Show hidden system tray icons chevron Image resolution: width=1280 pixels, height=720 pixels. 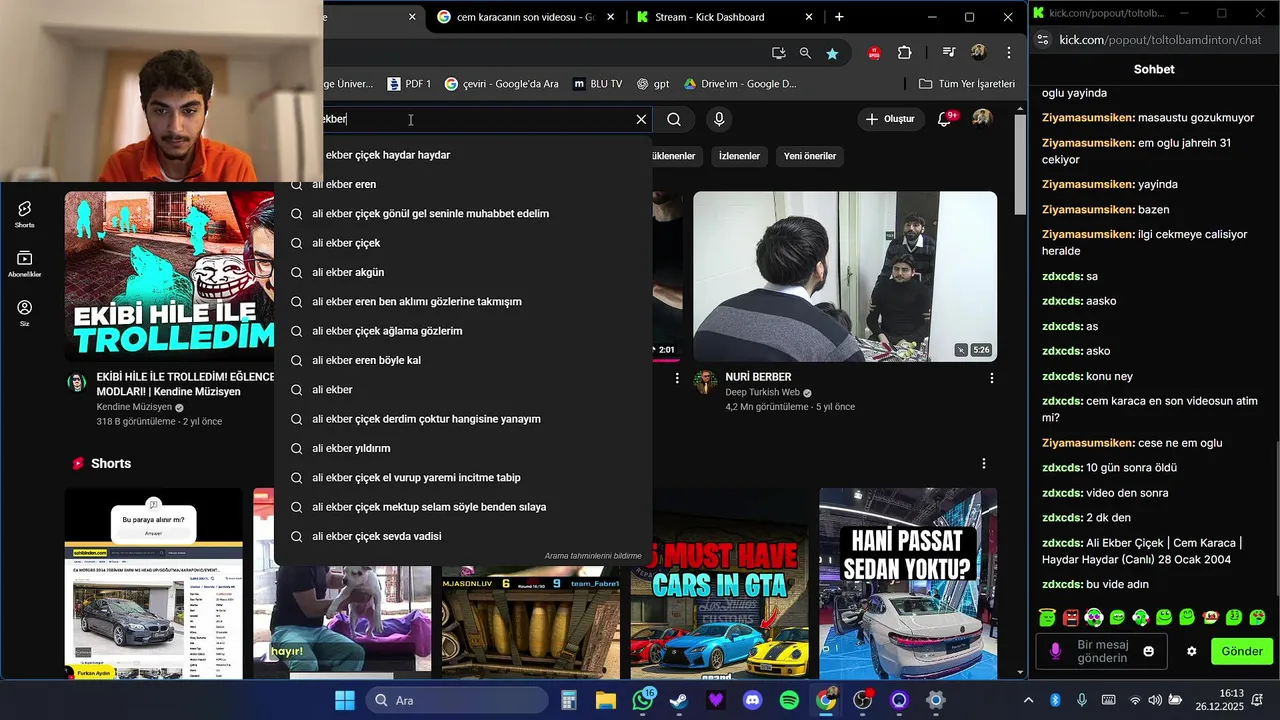1028,700
